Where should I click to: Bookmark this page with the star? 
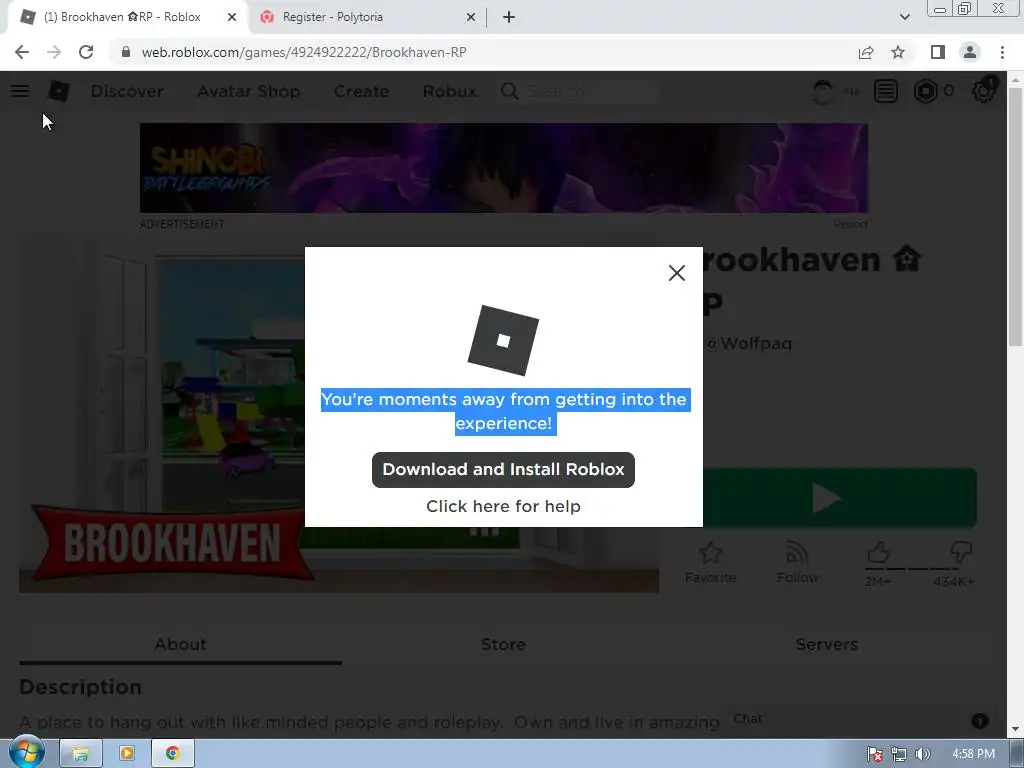pos(898,52)
